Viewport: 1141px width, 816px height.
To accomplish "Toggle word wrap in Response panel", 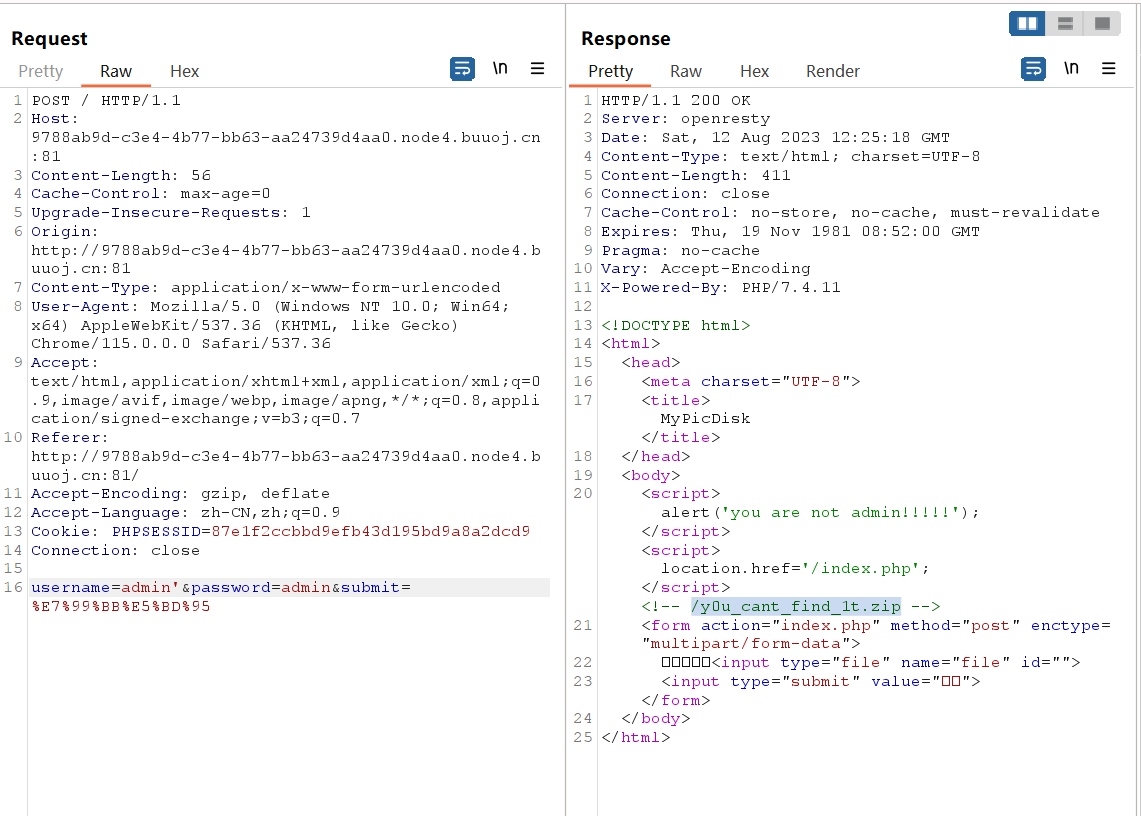I will (x=1033, y=69).
